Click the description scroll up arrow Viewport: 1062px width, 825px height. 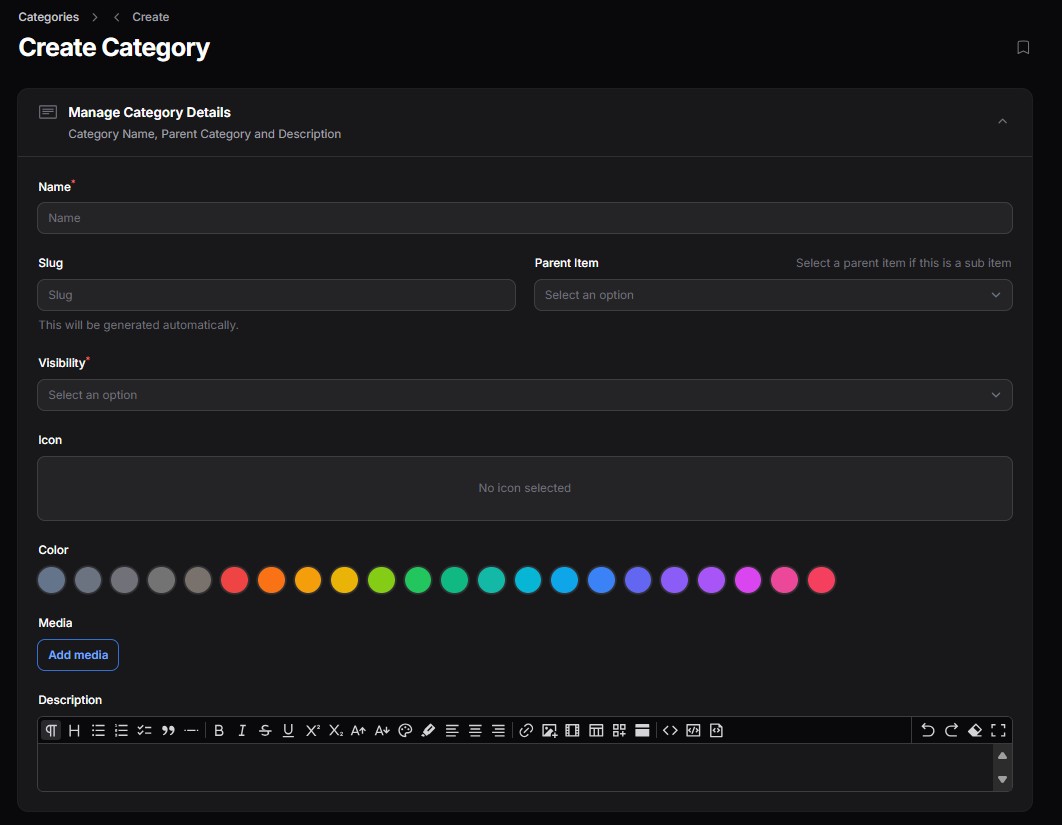1002,756
